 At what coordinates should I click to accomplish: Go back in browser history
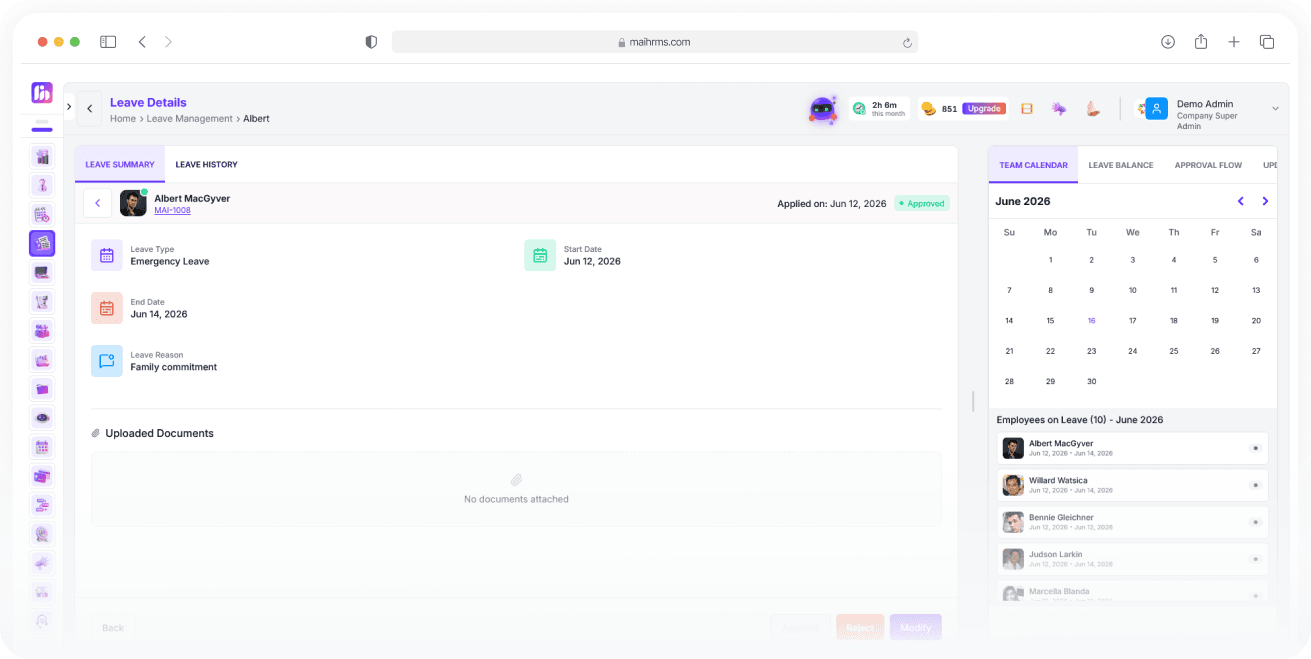point(142,42)
